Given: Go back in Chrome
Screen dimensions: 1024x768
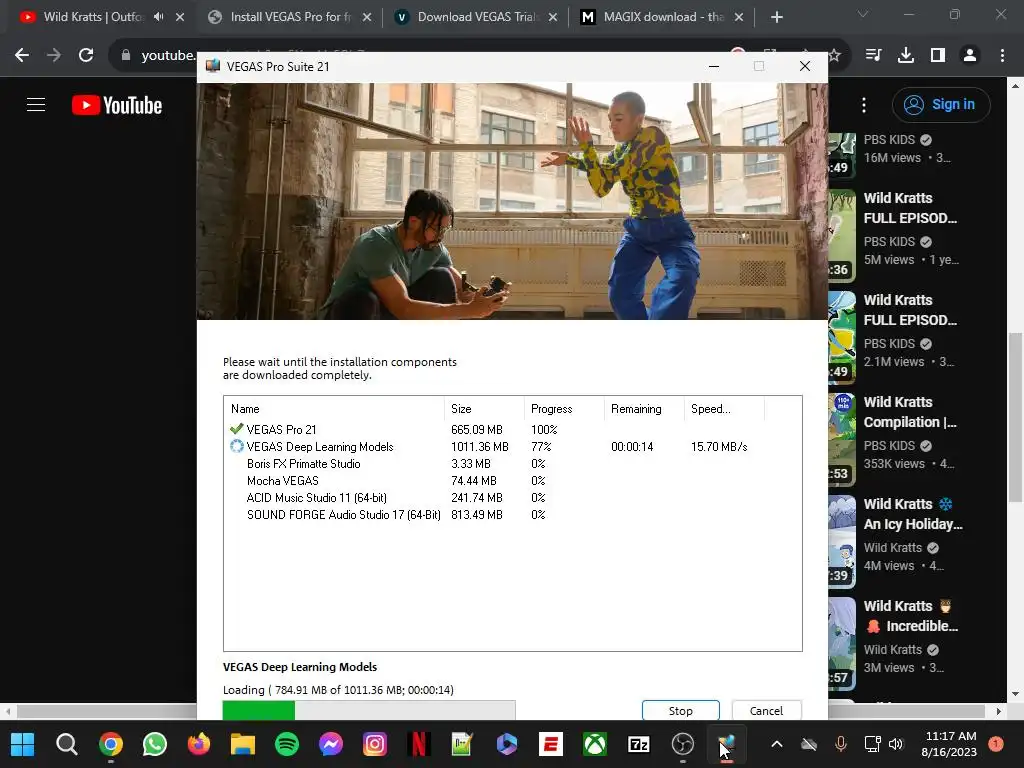Looking at the screenshot, I should 22,56.
